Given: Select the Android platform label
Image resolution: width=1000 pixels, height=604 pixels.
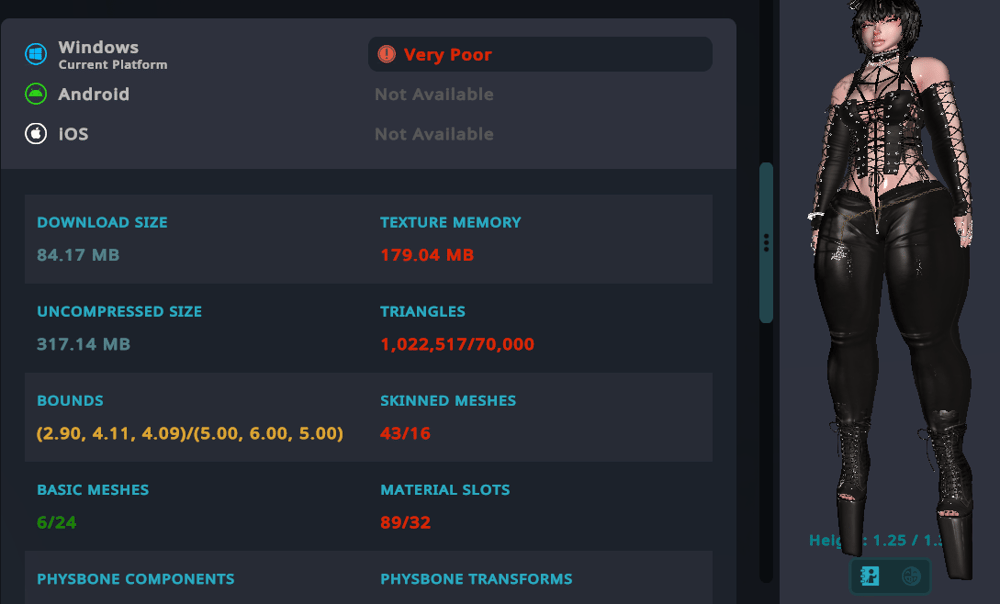Looking at the screenshot, I should pos(93,94).
